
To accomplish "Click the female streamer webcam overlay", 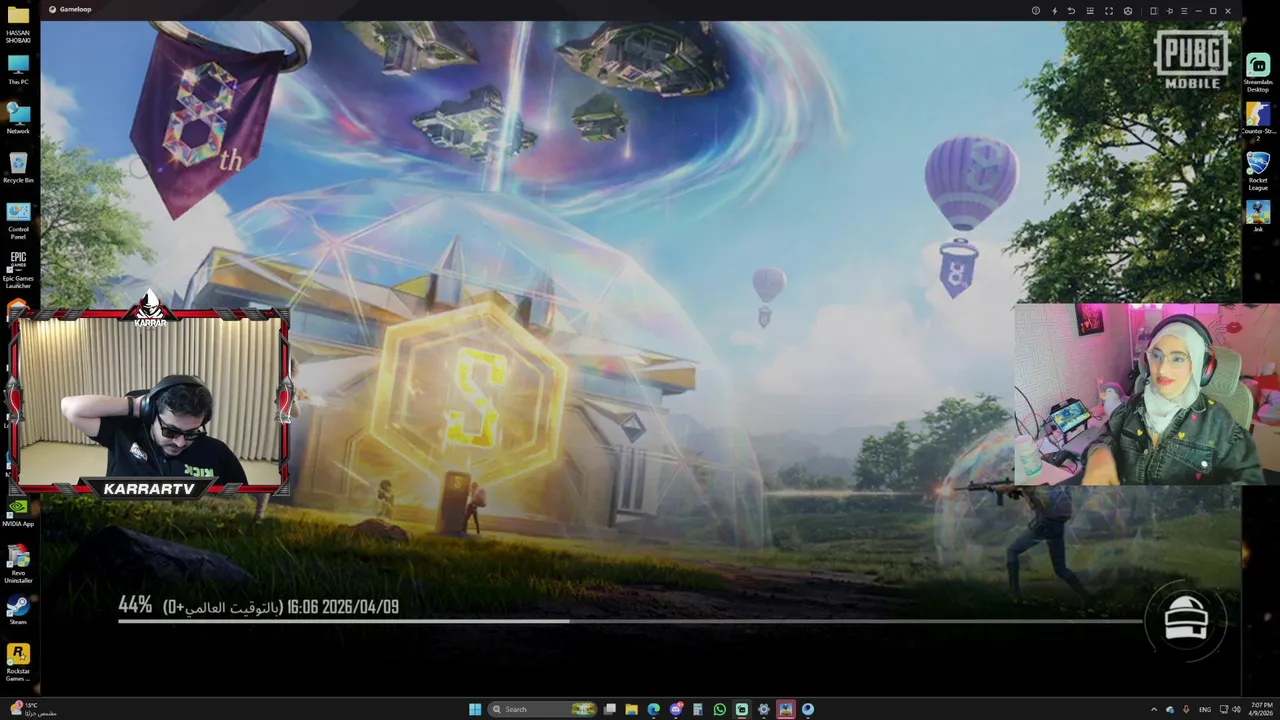I will tap(1147, 394).
